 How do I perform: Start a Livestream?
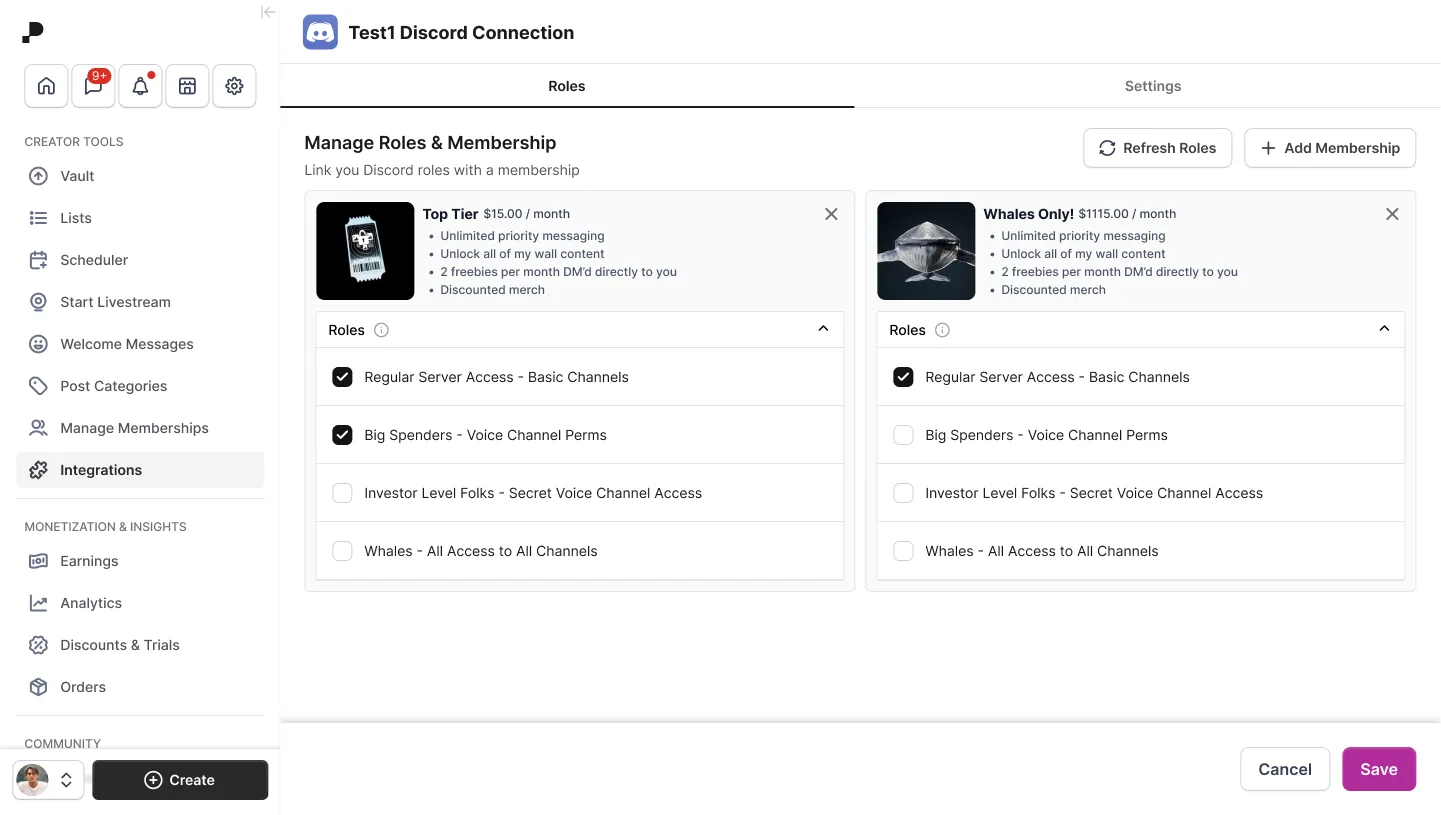coord(114,302)
